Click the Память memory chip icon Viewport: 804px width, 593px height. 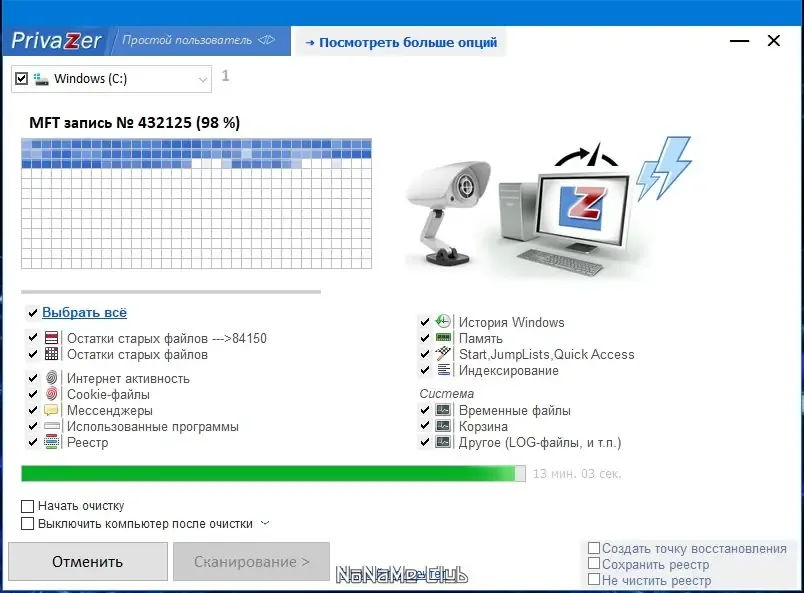(x=443, y=338)
